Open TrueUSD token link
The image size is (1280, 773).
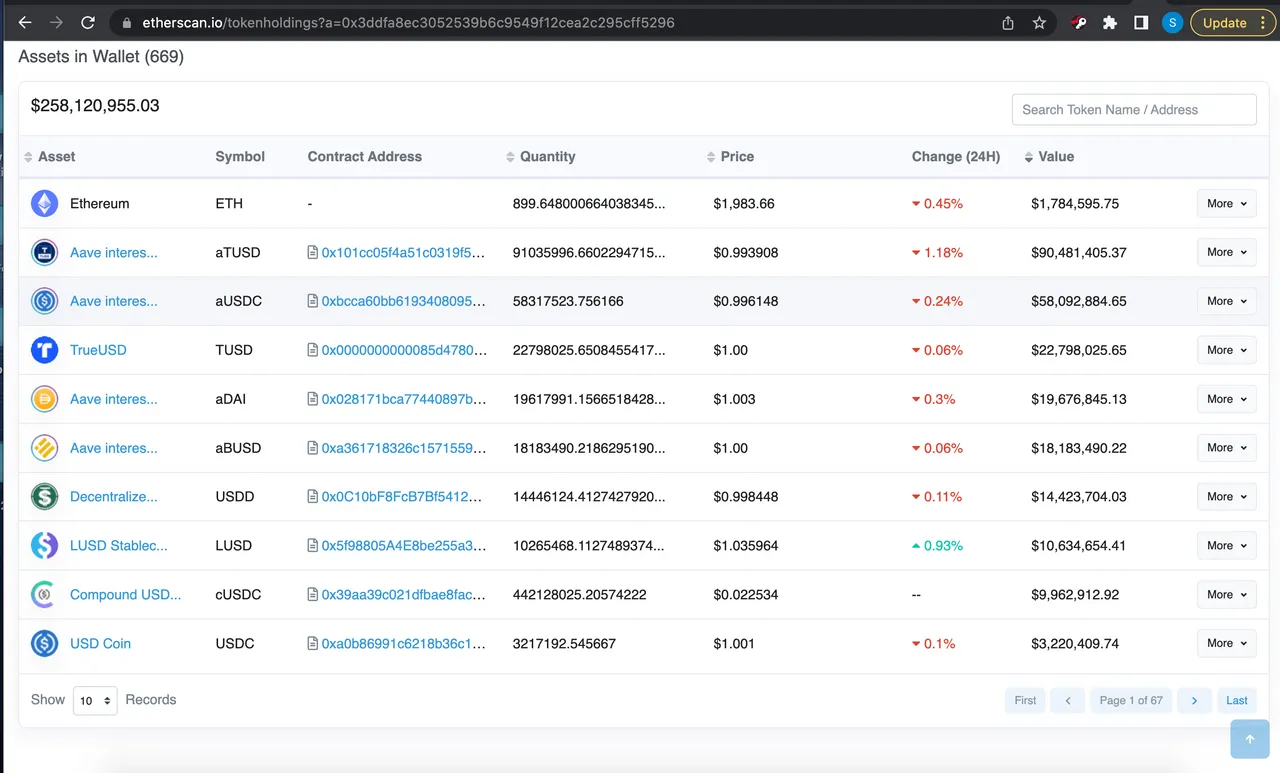click(x=98, y=350)
